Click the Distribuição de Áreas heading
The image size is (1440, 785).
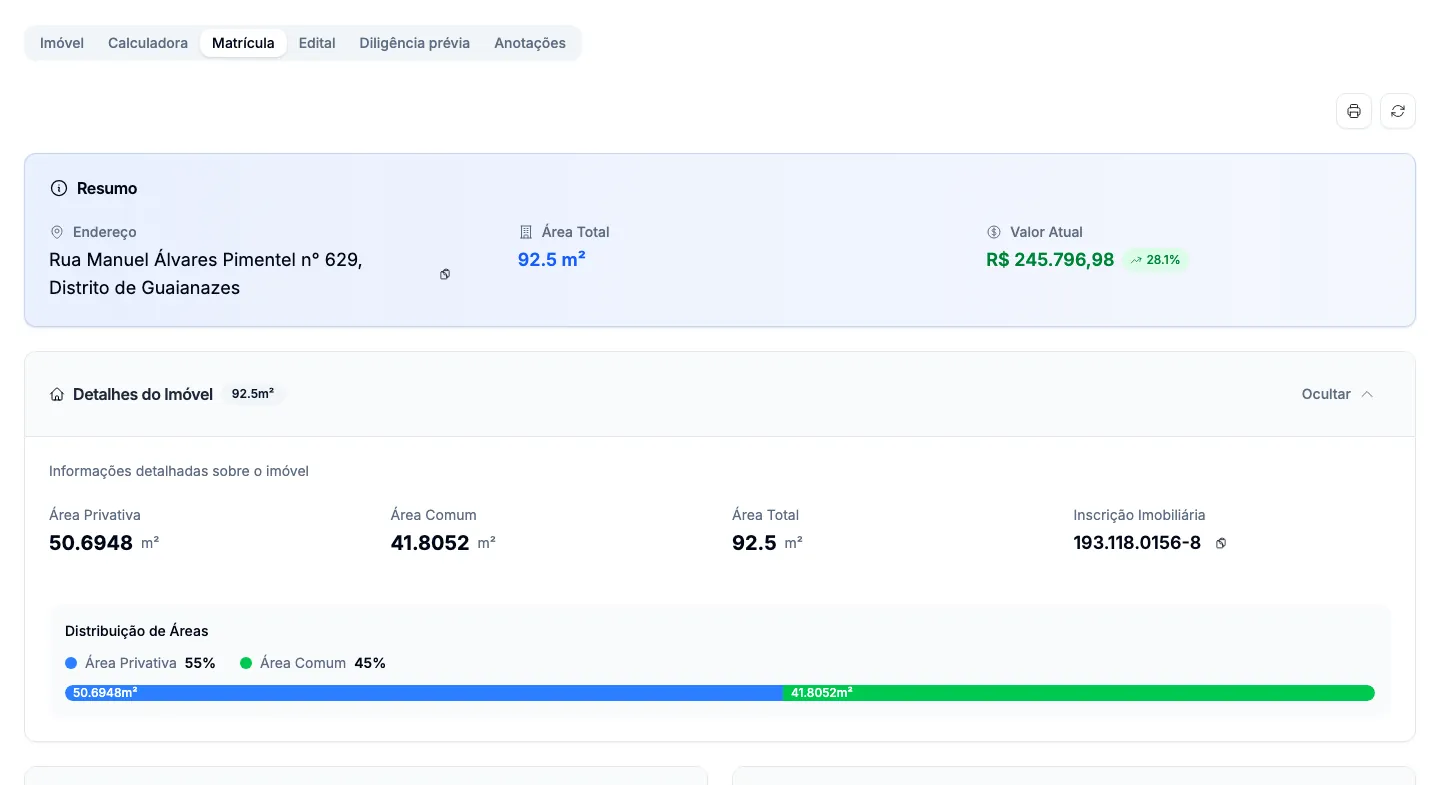(137, 631)
